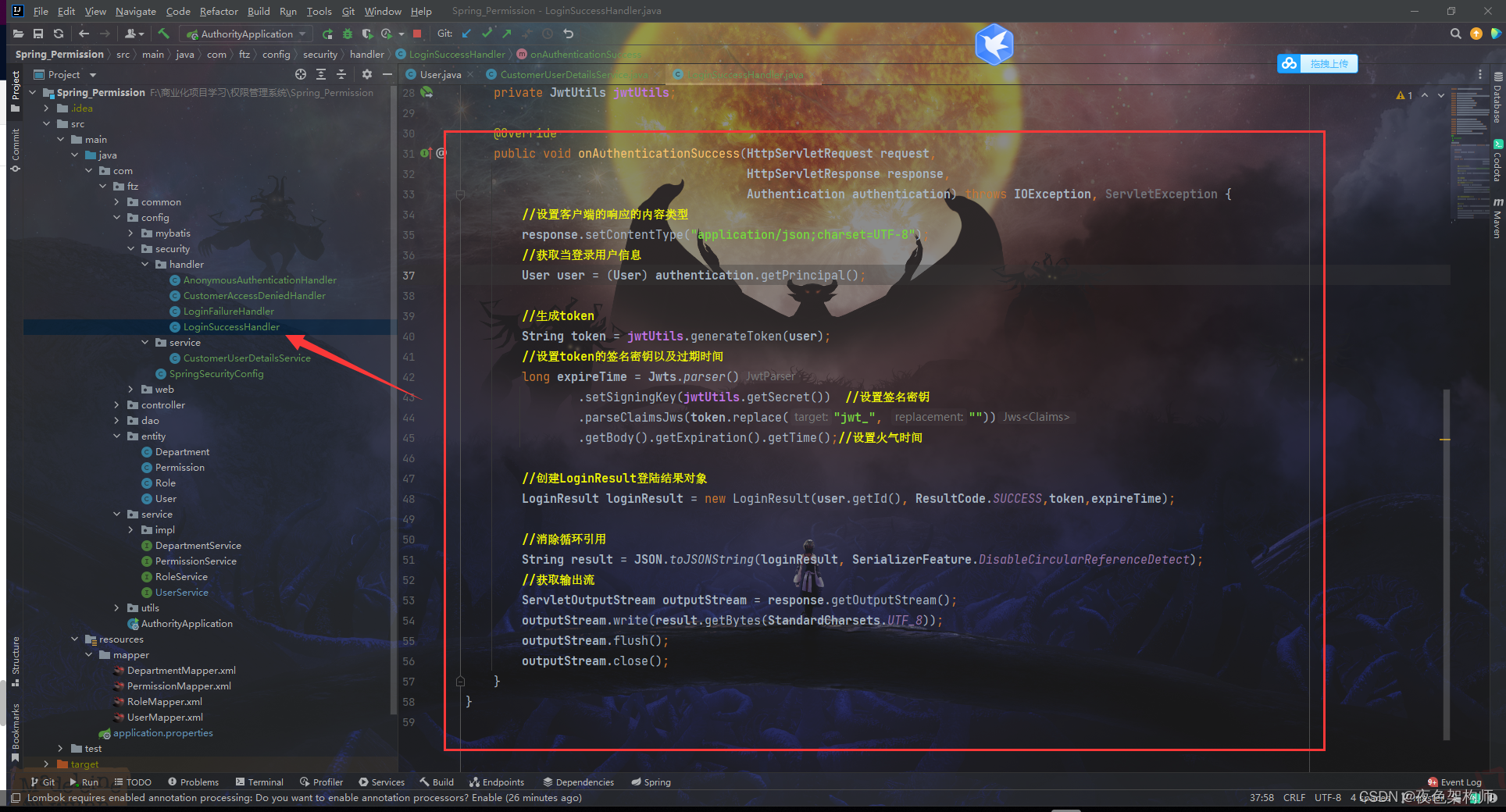
Task: Switch to CustomerUserDetailsService.java tab
Action: [574, 74]
